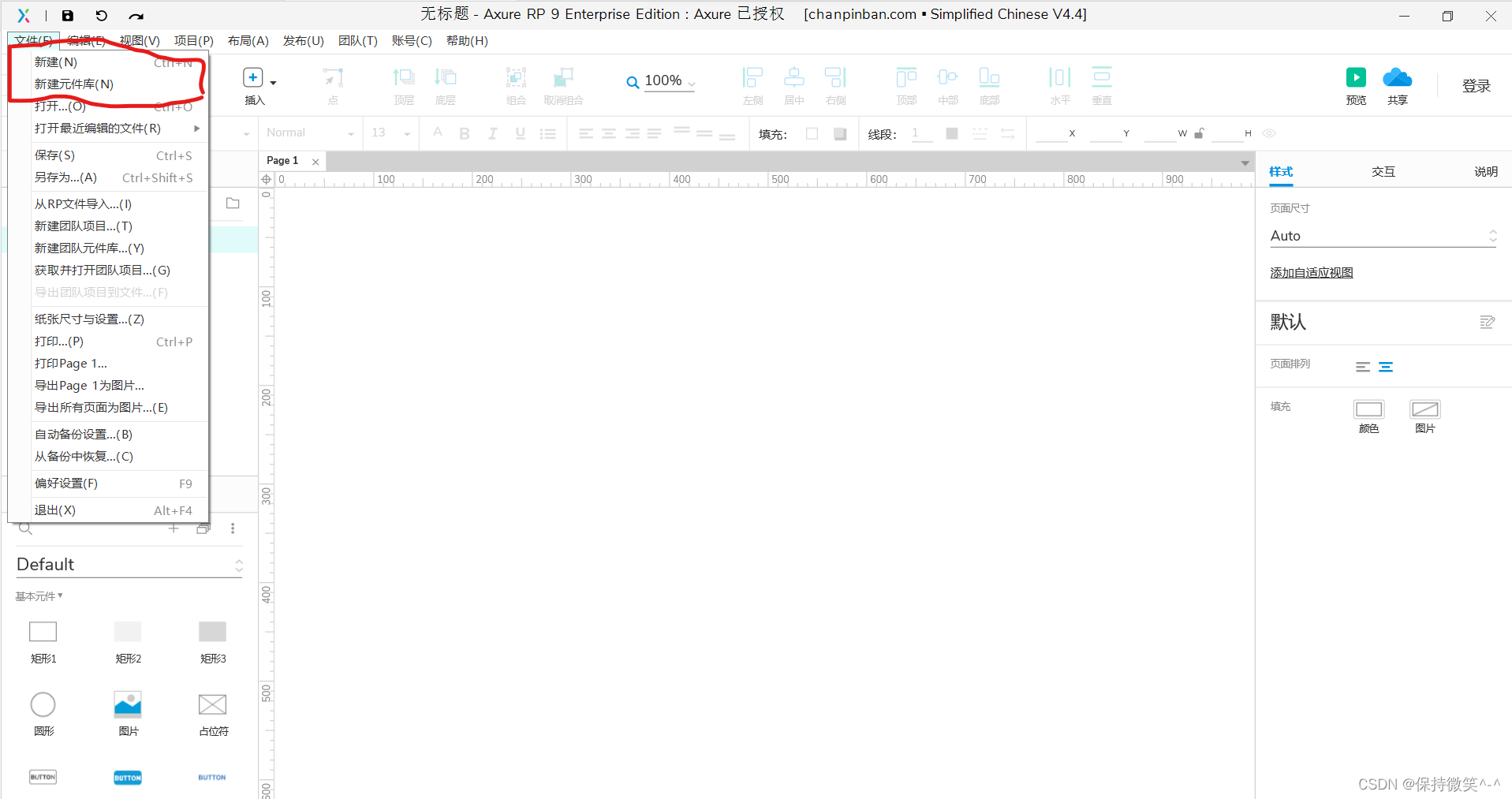Switch to the 说明 (Notes) tab
Image resolution: width=1512 pixels, height=799 pixels.
click(1486, 171)
